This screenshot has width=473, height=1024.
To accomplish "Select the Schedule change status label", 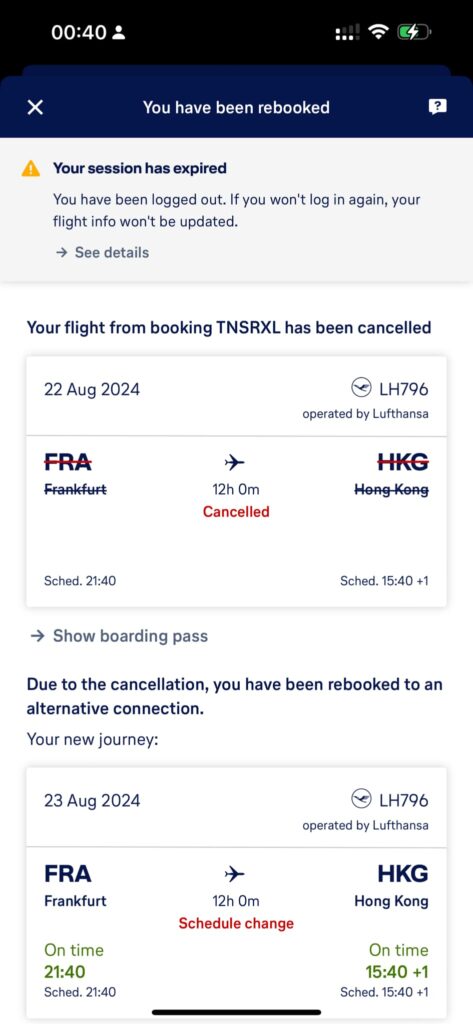I will pos(236,923).
